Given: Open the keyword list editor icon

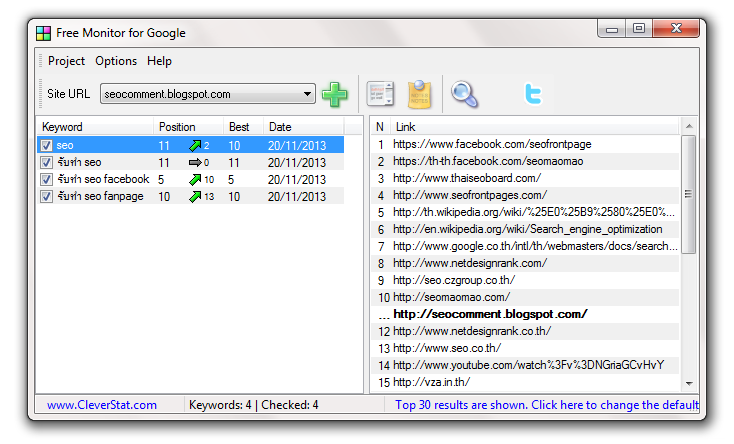Looking at the screenshot, I should click(380, 94).
